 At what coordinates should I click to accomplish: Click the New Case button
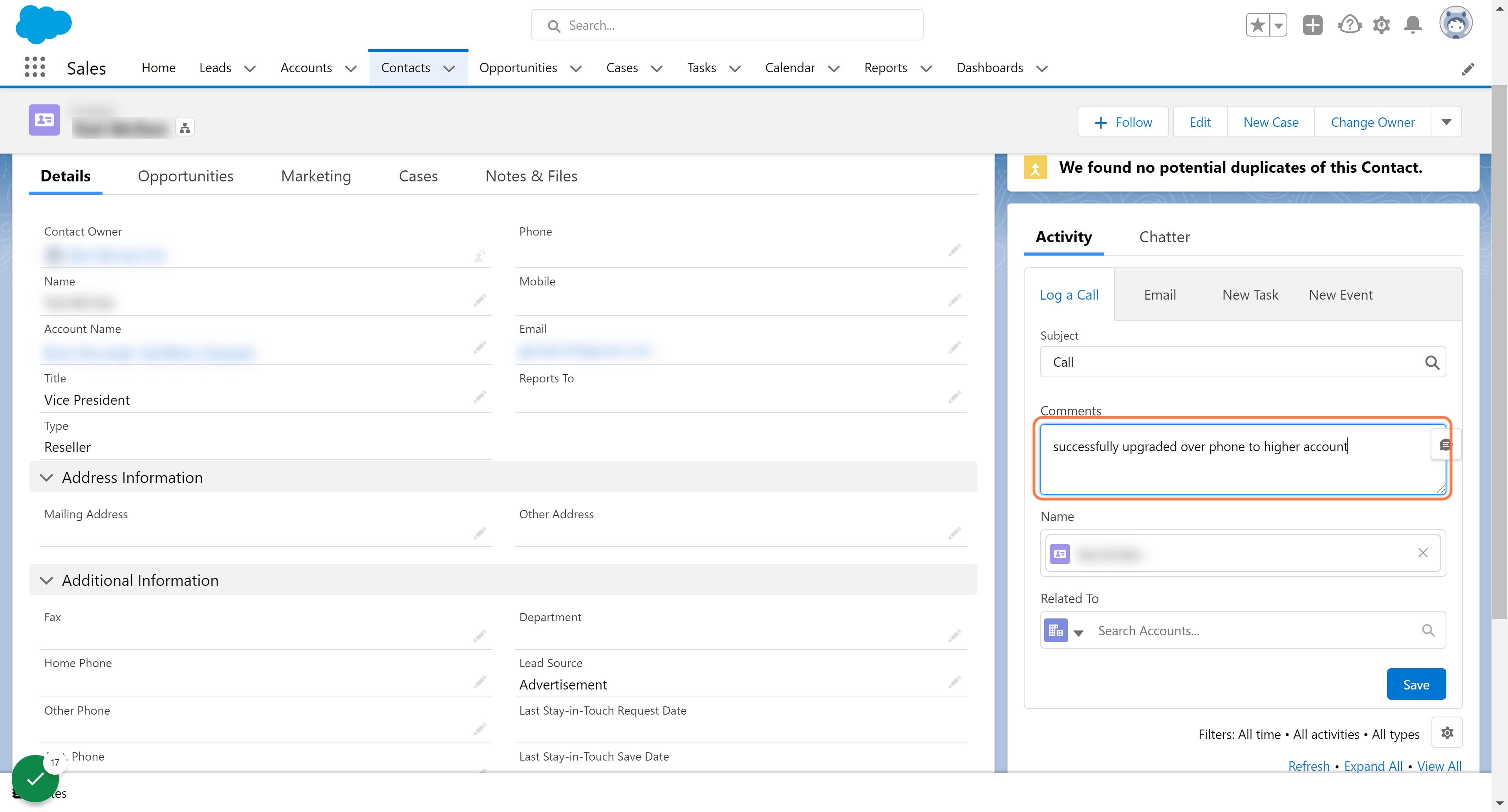(1270, 122)
